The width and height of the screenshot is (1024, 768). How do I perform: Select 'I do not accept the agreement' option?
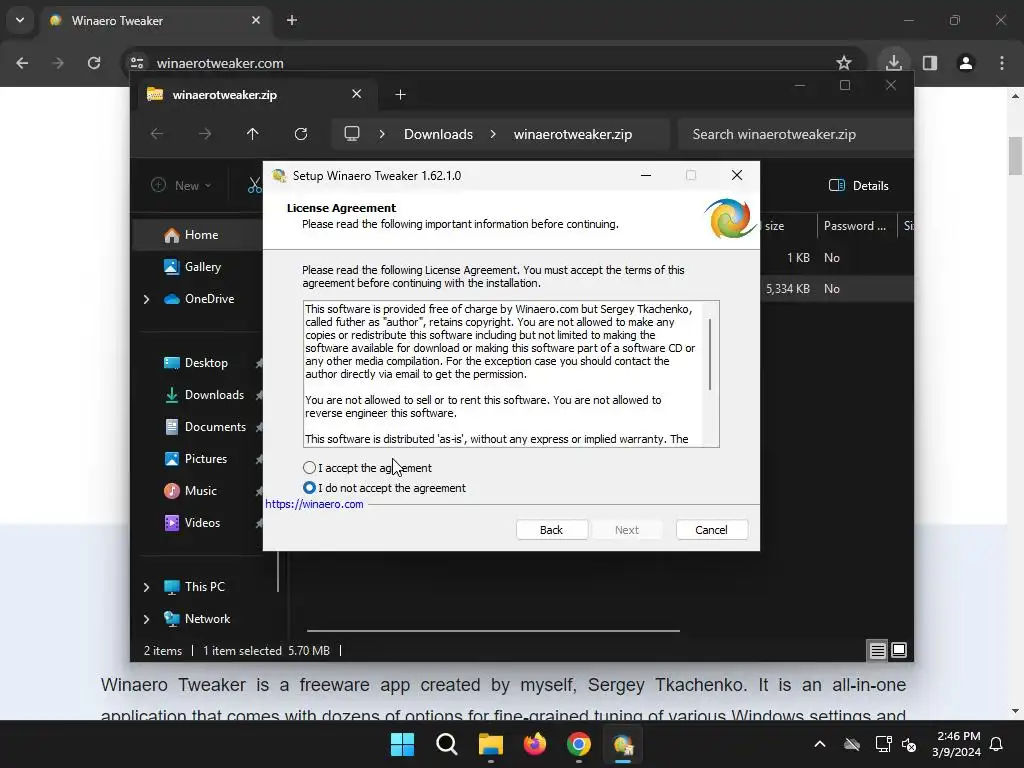pyautogui.click(x=310, y=488)
